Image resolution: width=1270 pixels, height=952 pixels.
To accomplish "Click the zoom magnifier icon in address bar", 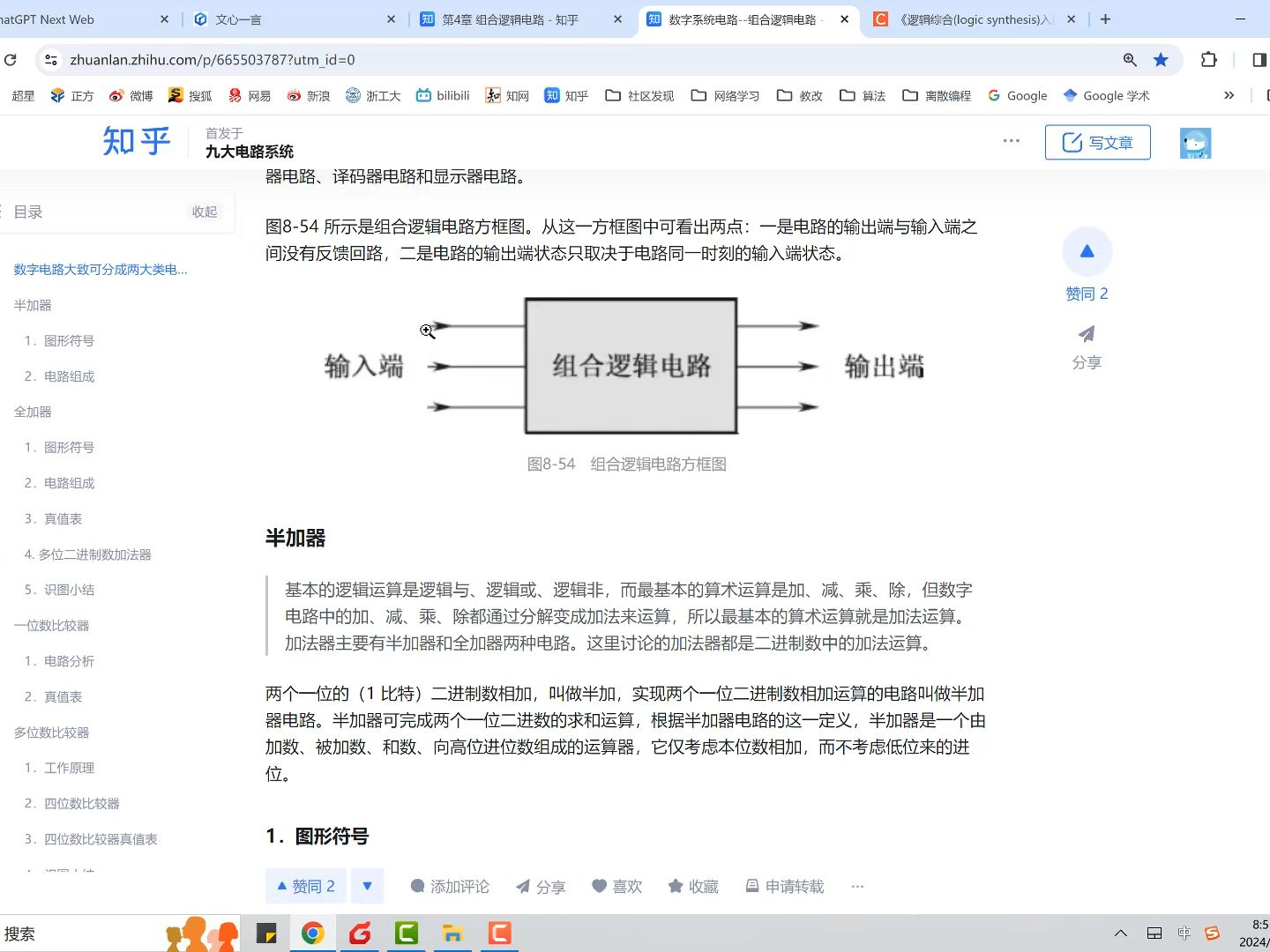I will [1130, 60].
